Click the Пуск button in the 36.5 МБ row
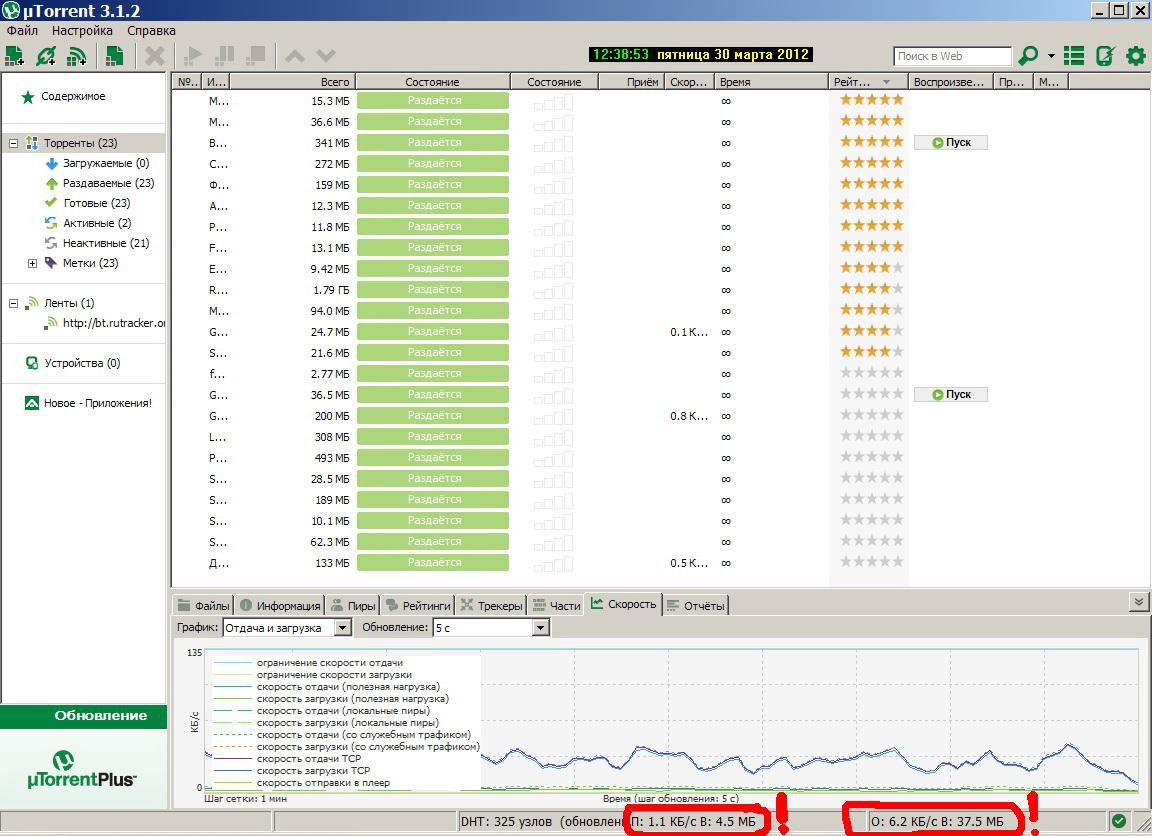 point(951,394)
